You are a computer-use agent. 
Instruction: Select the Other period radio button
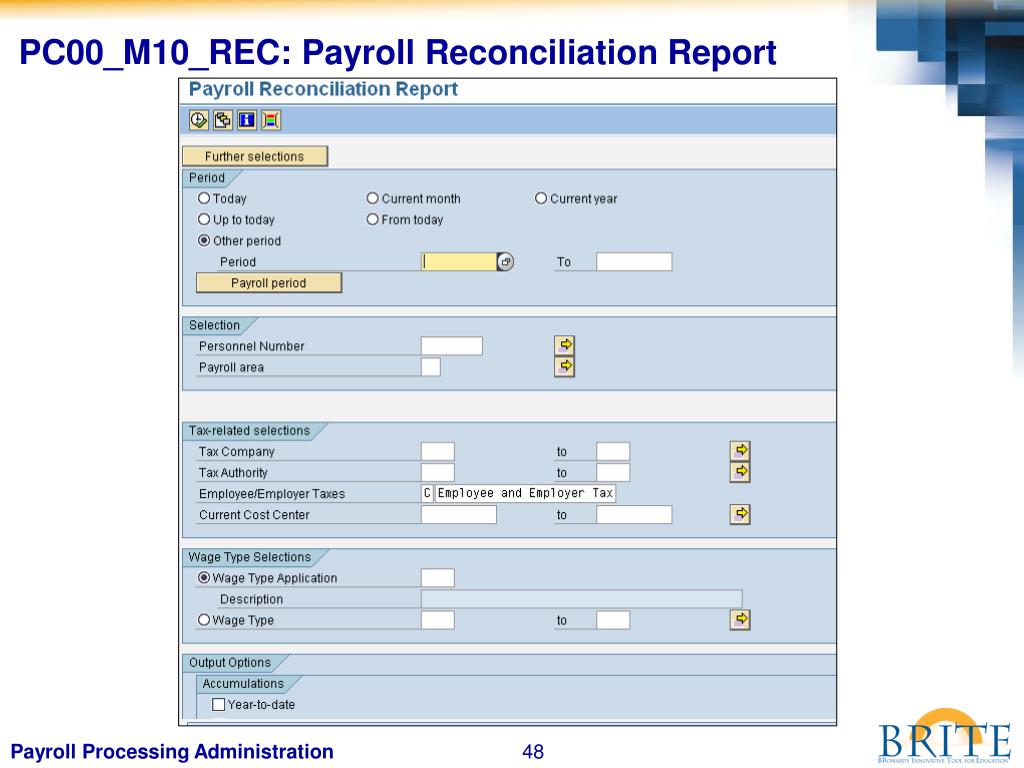204,240
